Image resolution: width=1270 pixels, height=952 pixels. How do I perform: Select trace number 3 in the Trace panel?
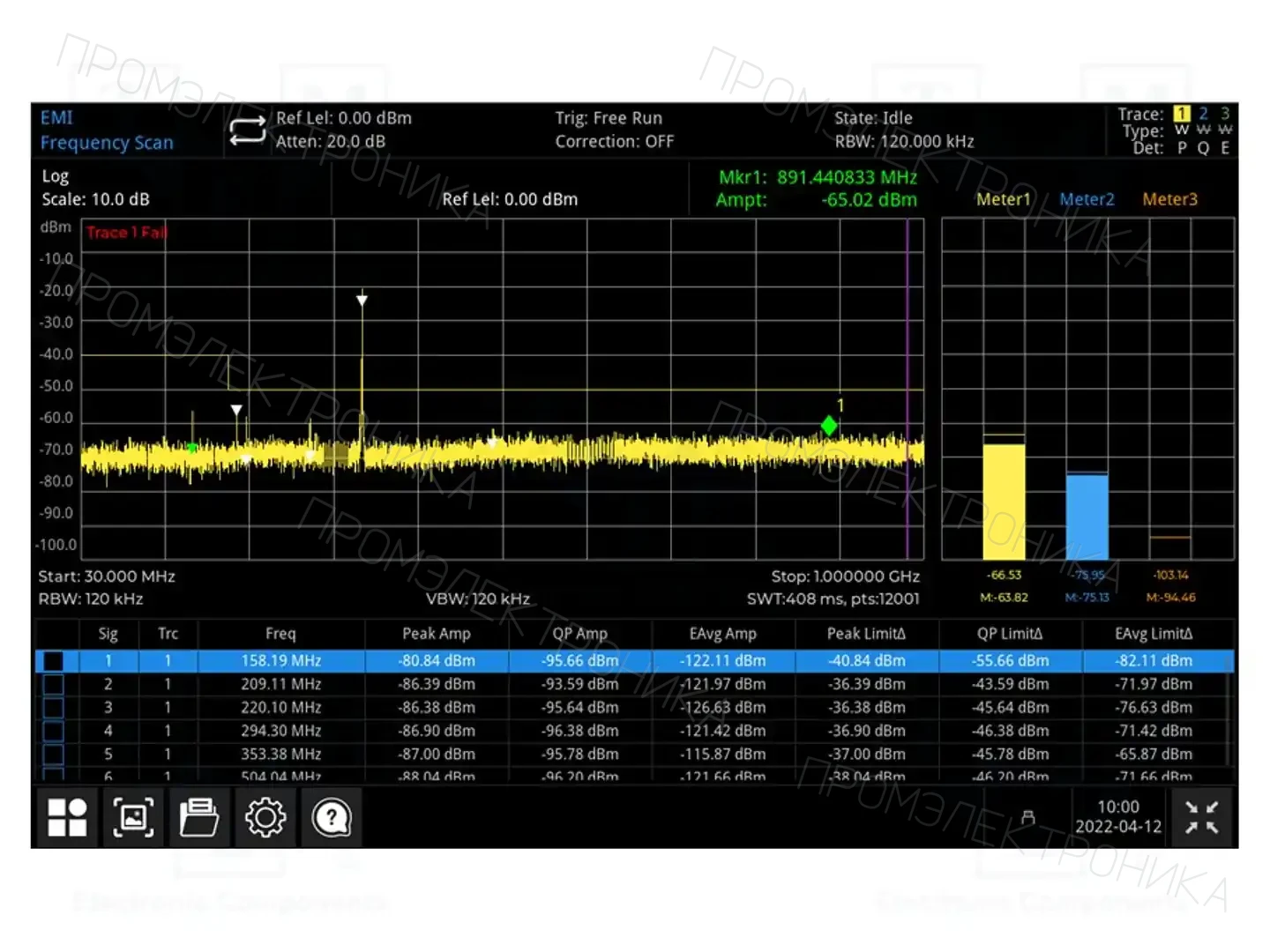(1225, 114)
